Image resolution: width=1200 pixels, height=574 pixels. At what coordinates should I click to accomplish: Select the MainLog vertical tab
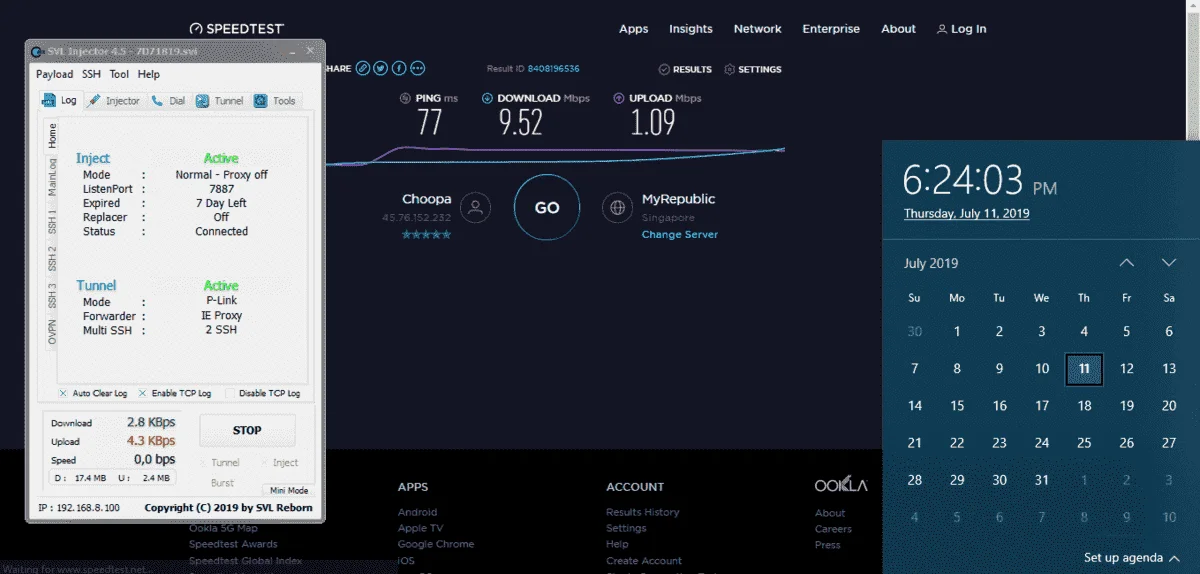(x=53, y=177)
